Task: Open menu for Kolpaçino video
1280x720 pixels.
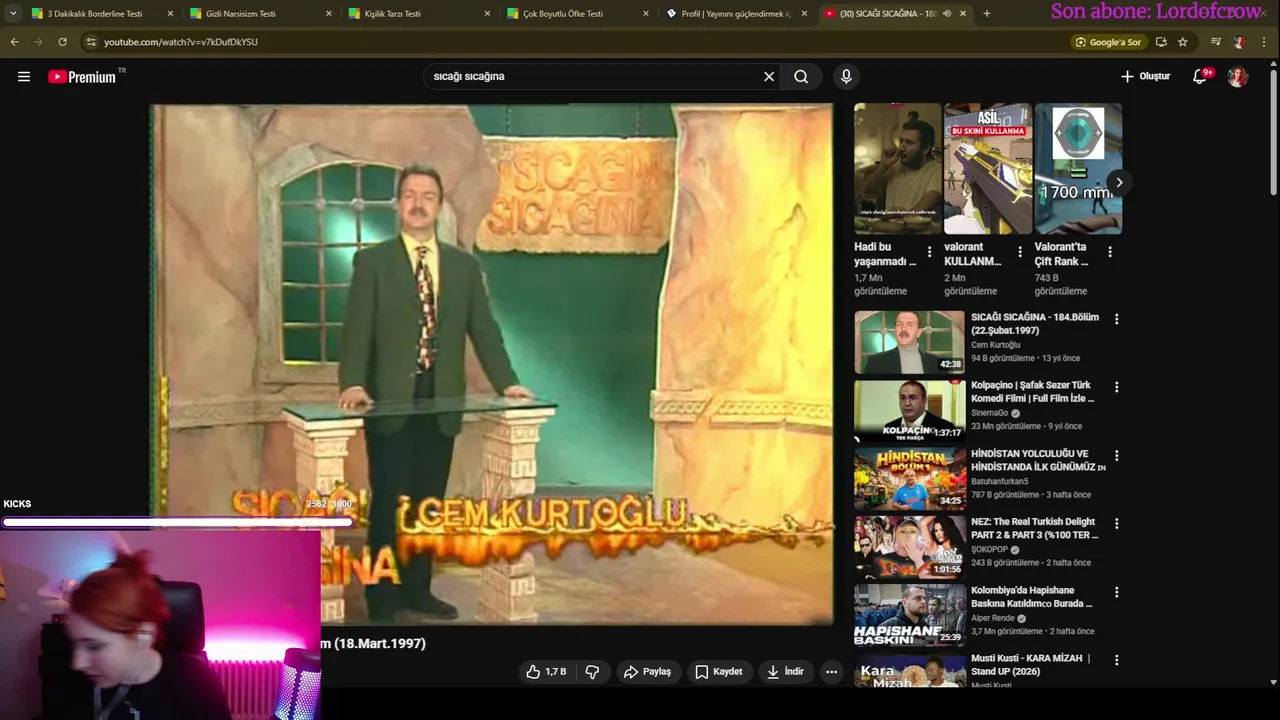Action: coord(1116,387)
